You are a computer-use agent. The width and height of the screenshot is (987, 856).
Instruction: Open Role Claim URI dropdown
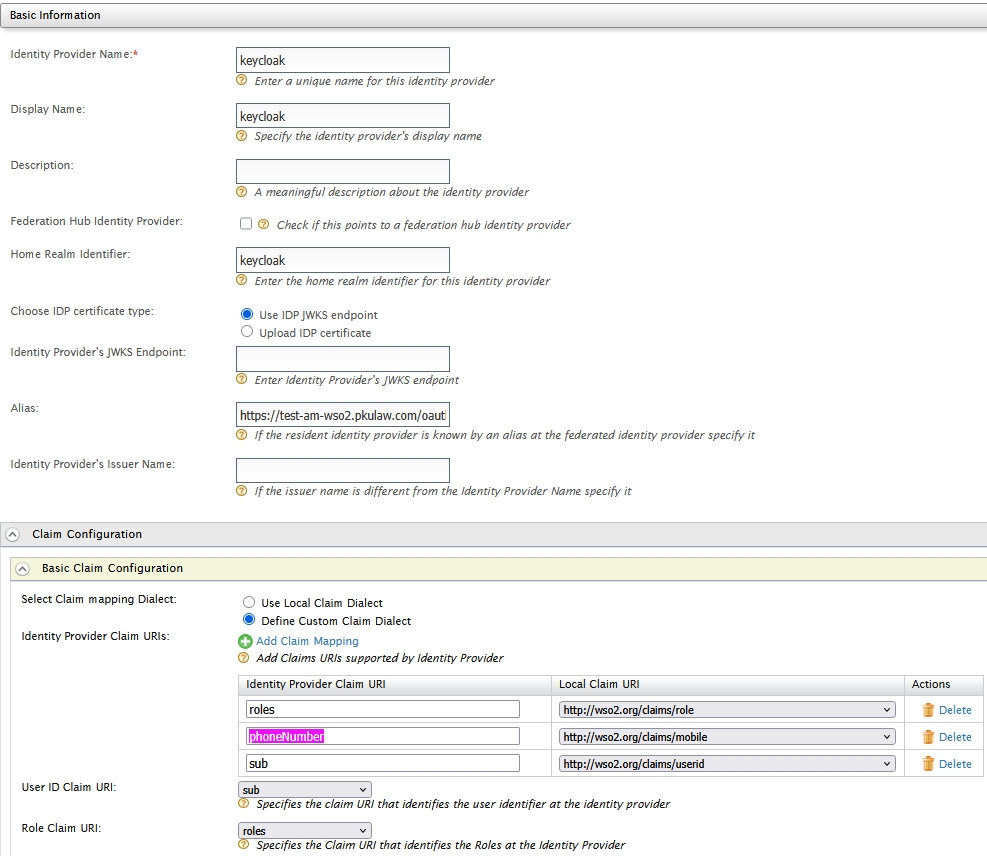point(305,830)
